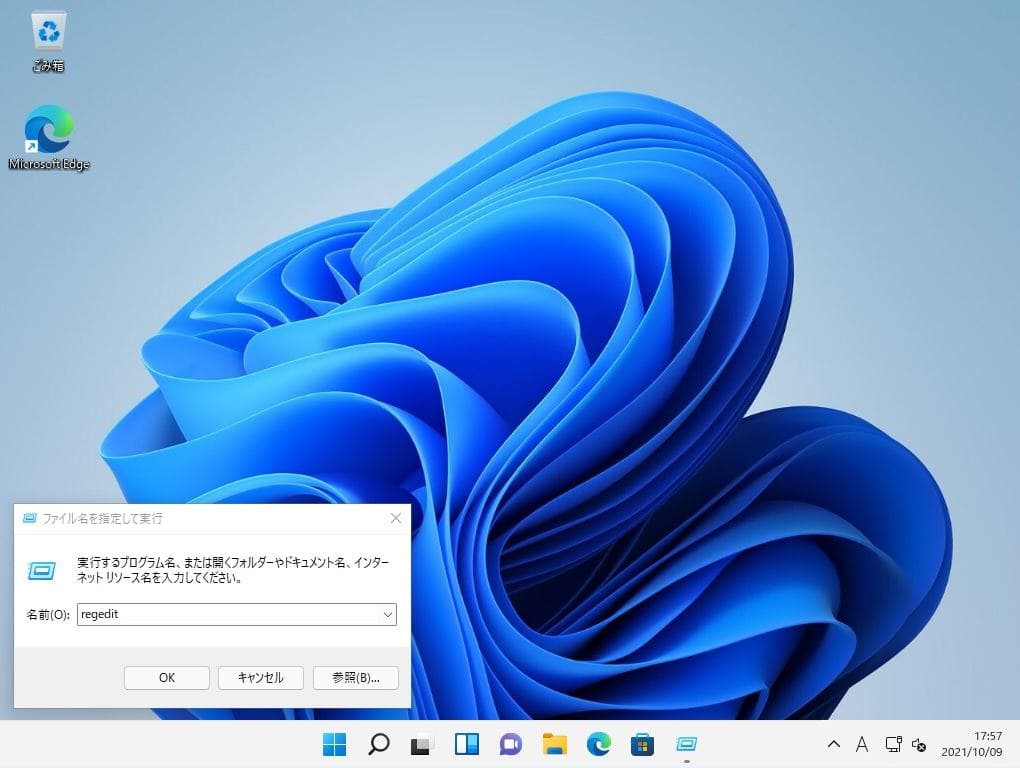Screen dimensions: 1020x768
Task: Open Task View on the taskbar
Action: click(x=422, y=744)
